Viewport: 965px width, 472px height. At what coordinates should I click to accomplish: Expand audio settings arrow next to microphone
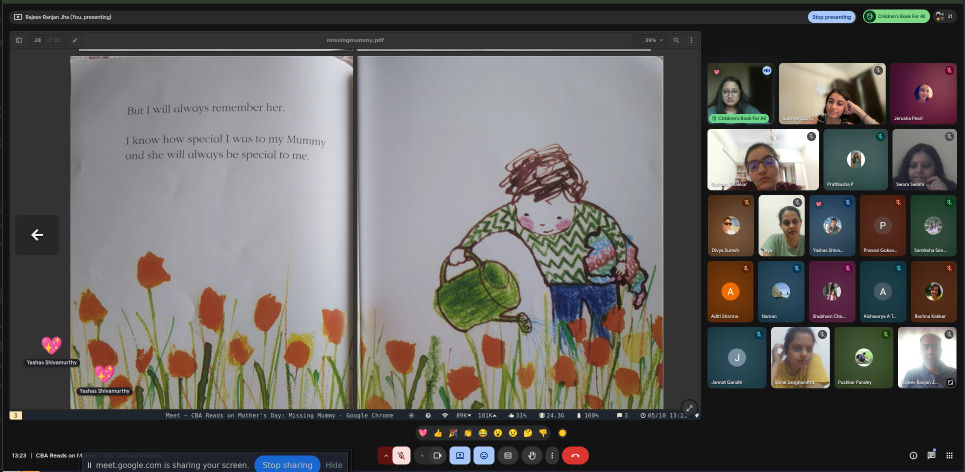pos(386,455)
